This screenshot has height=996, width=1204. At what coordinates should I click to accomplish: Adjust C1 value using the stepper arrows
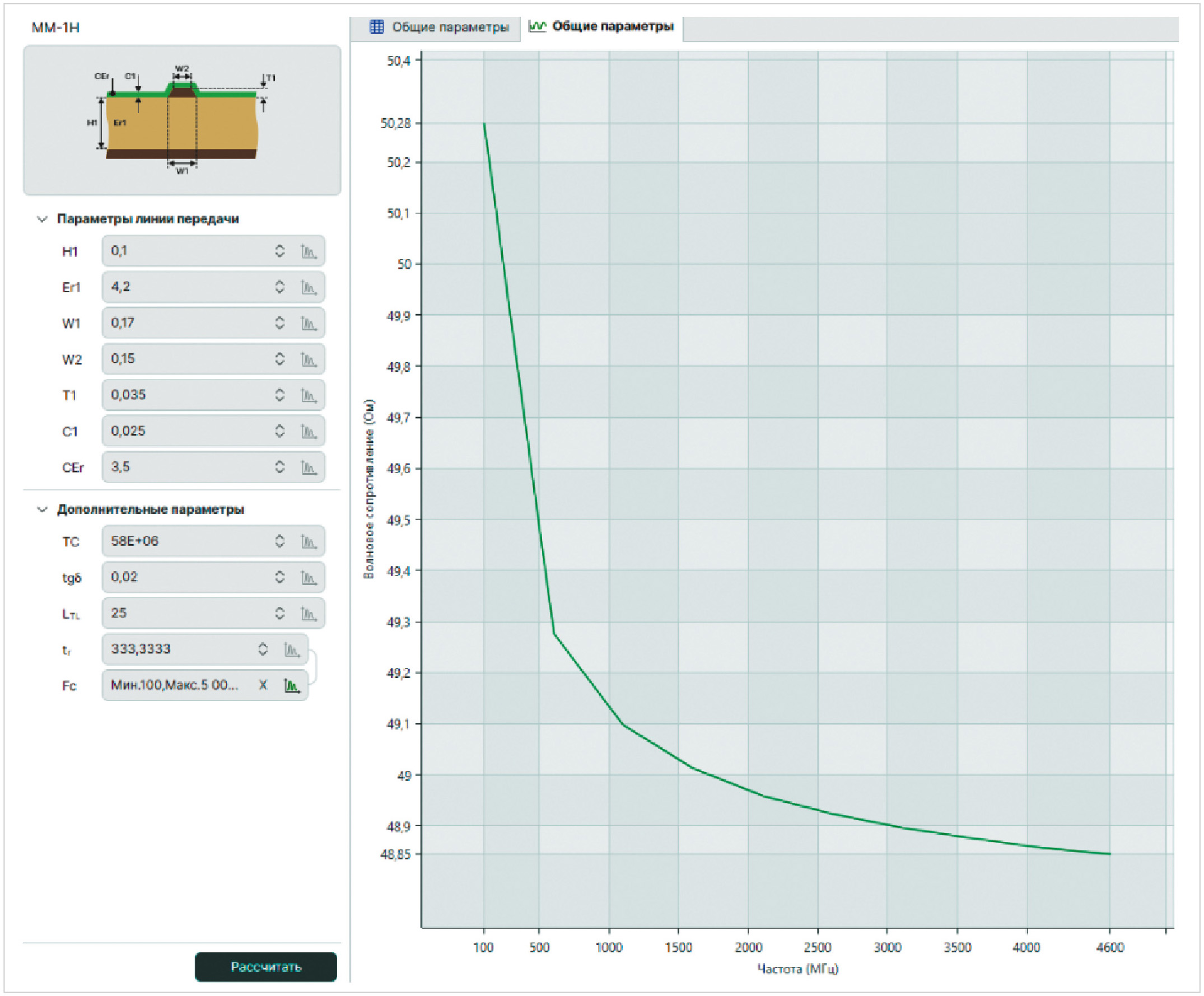point(279,431)
